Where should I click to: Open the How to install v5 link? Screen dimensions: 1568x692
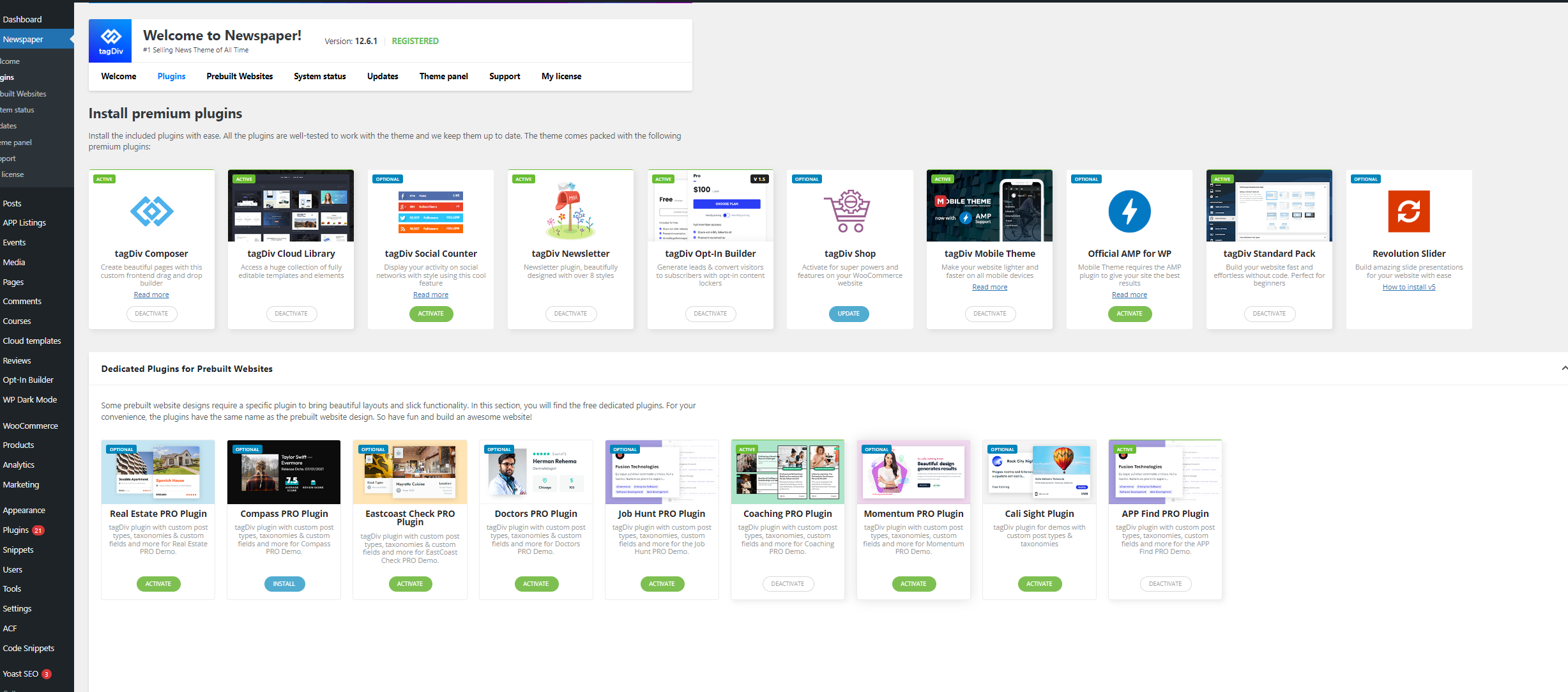tap(1409, 287)
